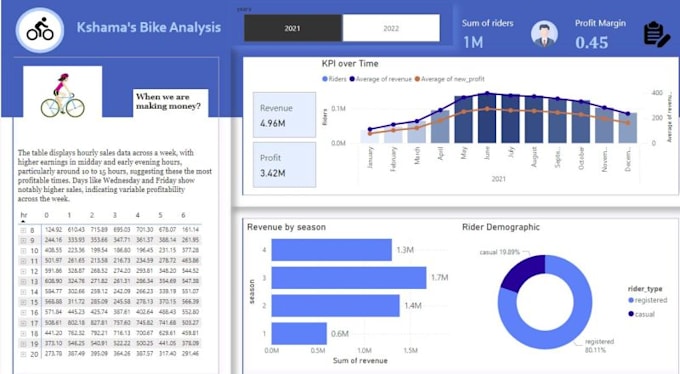This screenshot has width=680, height=374.
Task: Expand hour 11 row in table
Action: coord(23,261)
